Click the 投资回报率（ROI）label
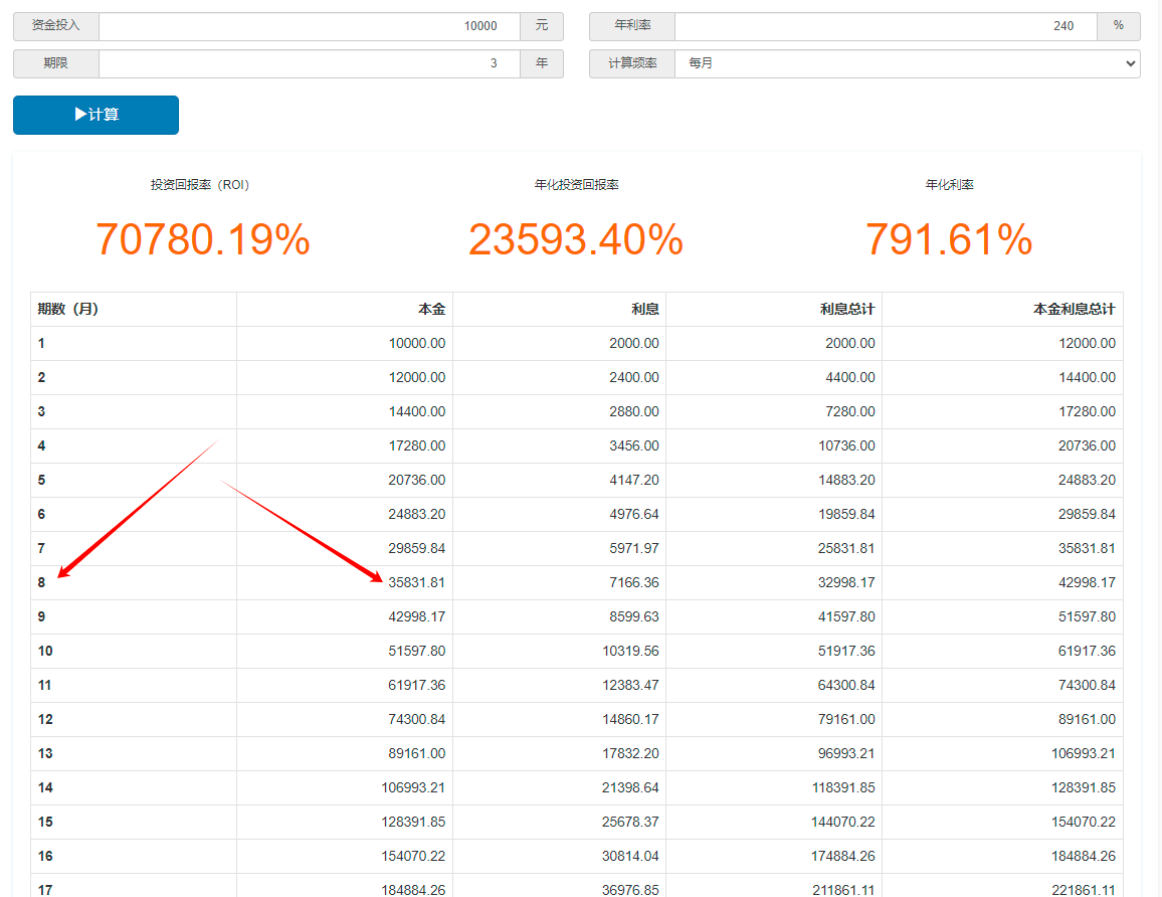 [200, 185]
